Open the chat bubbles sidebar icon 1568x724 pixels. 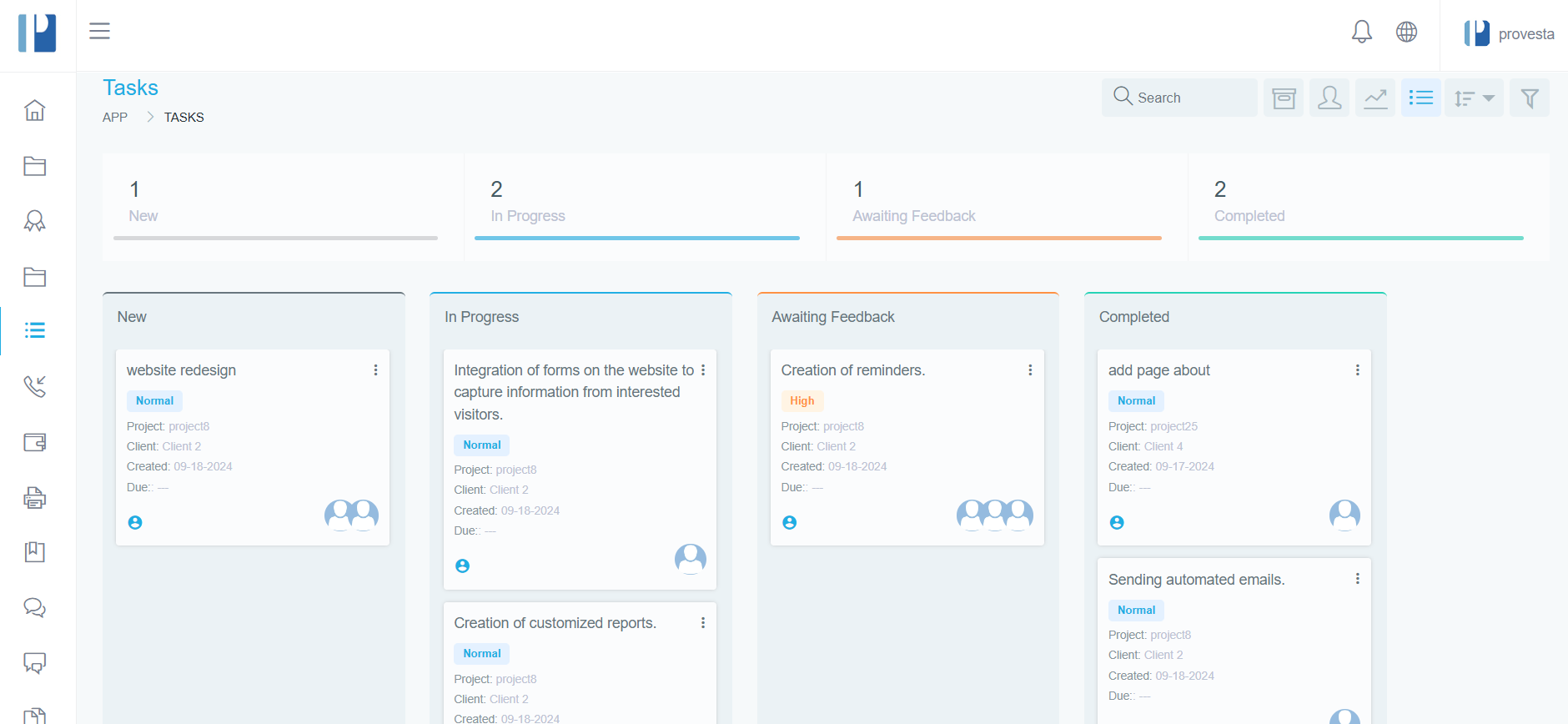click(34, 607)
